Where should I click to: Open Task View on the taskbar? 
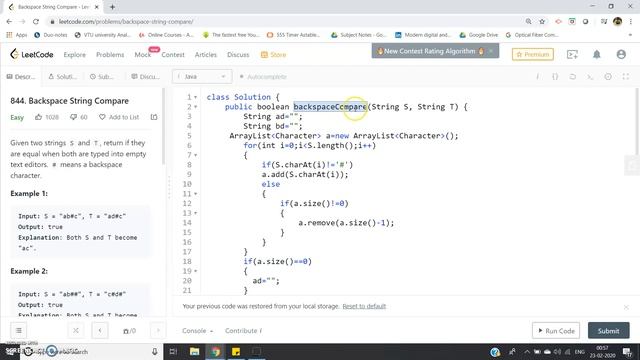pos(173,351)
